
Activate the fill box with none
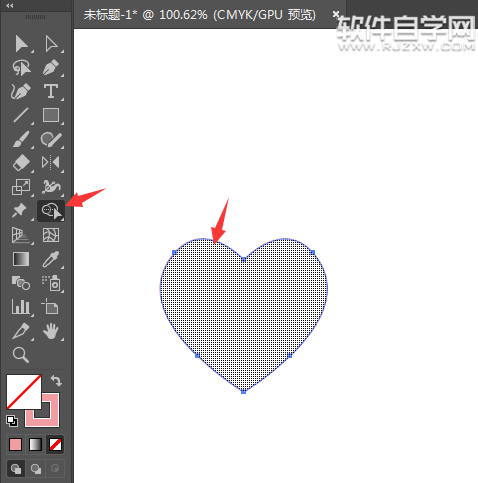pos(23,392)
